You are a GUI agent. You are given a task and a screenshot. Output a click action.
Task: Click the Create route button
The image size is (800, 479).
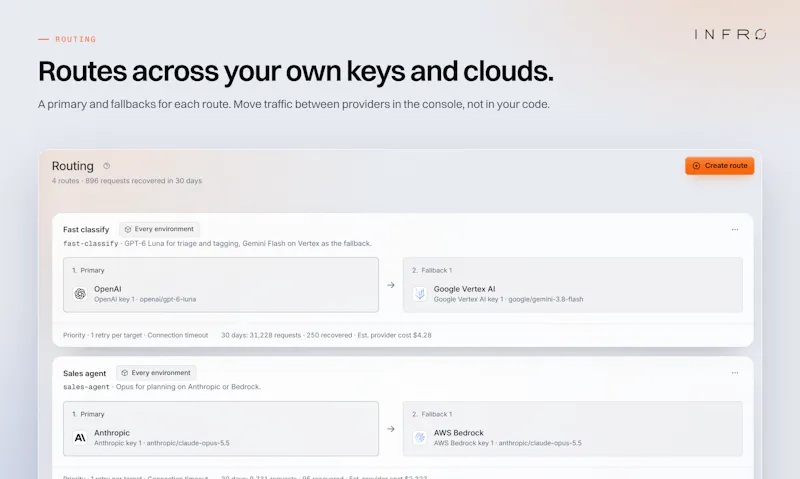pos(719,166)
